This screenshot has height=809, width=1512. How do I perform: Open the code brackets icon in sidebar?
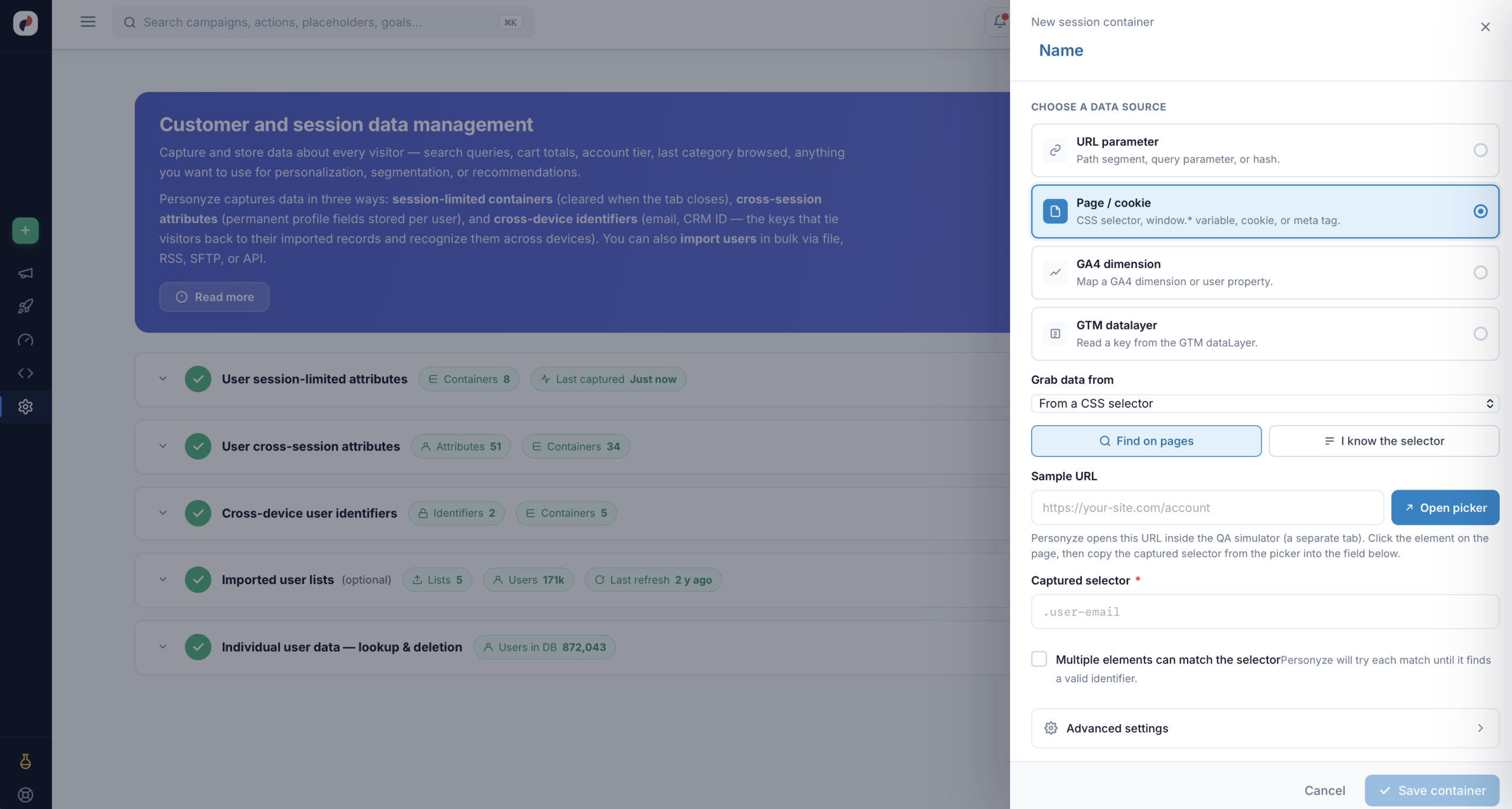pos(25,373)
